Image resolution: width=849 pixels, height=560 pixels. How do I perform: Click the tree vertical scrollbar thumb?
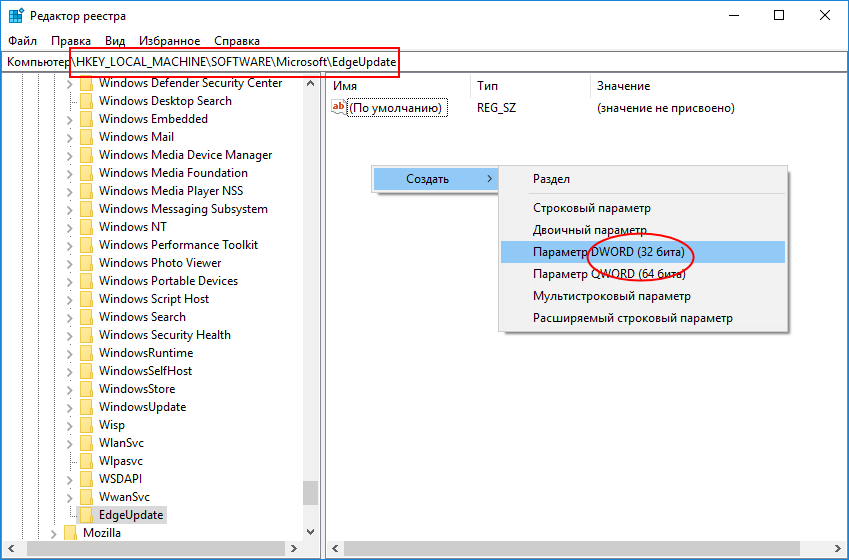[x=310, y=493]
